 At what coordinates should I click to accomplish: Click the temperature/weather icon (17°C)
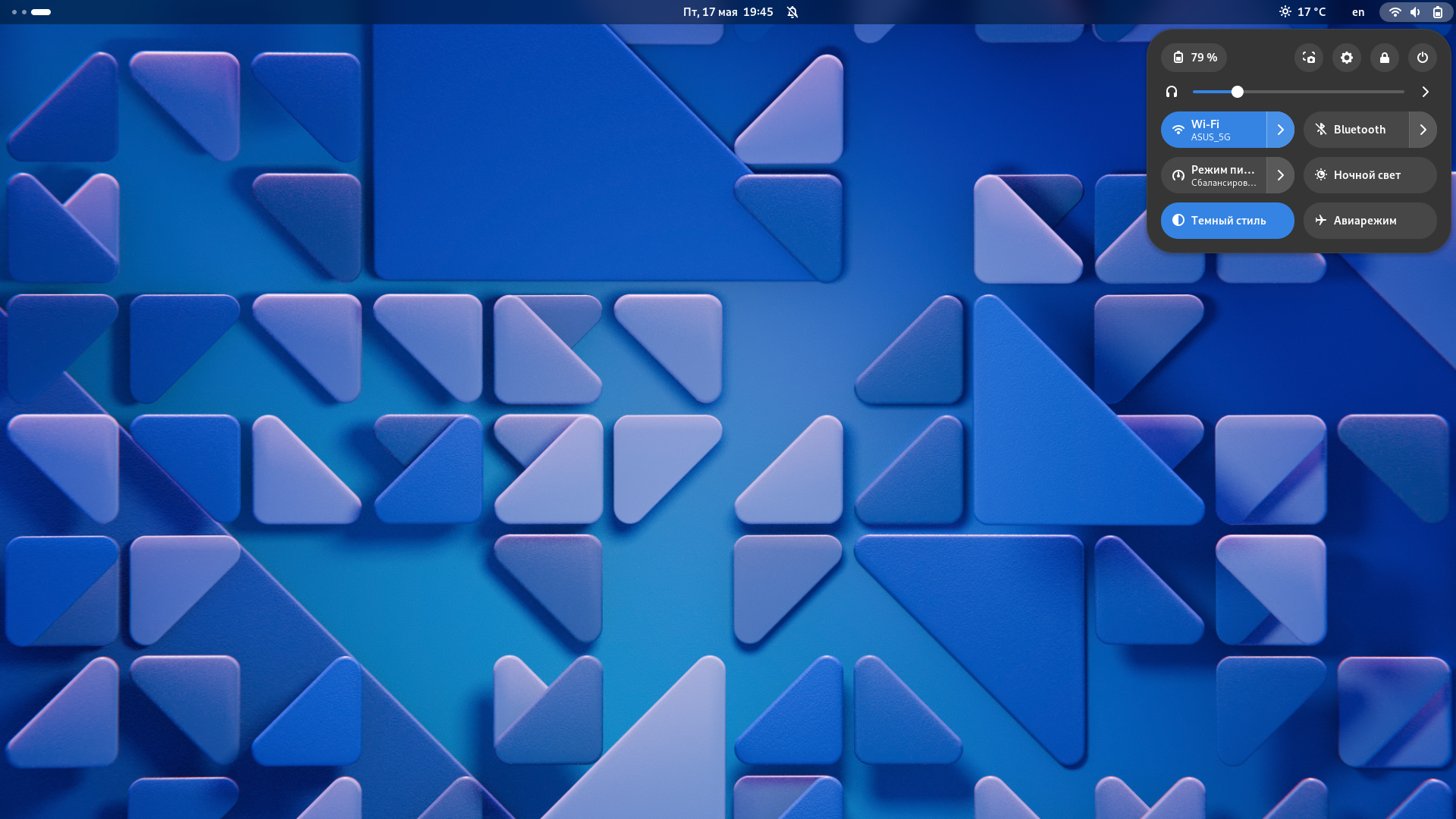[x=1300, y=11]
